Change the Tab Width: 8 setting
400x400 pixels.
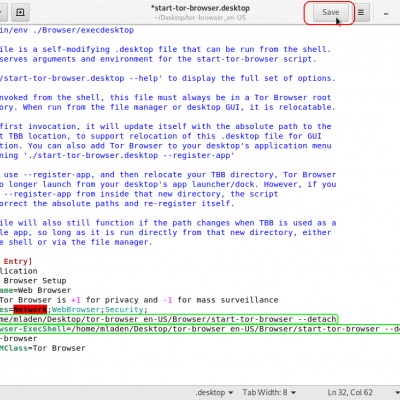pyautogui.click(x=269, y=392)
